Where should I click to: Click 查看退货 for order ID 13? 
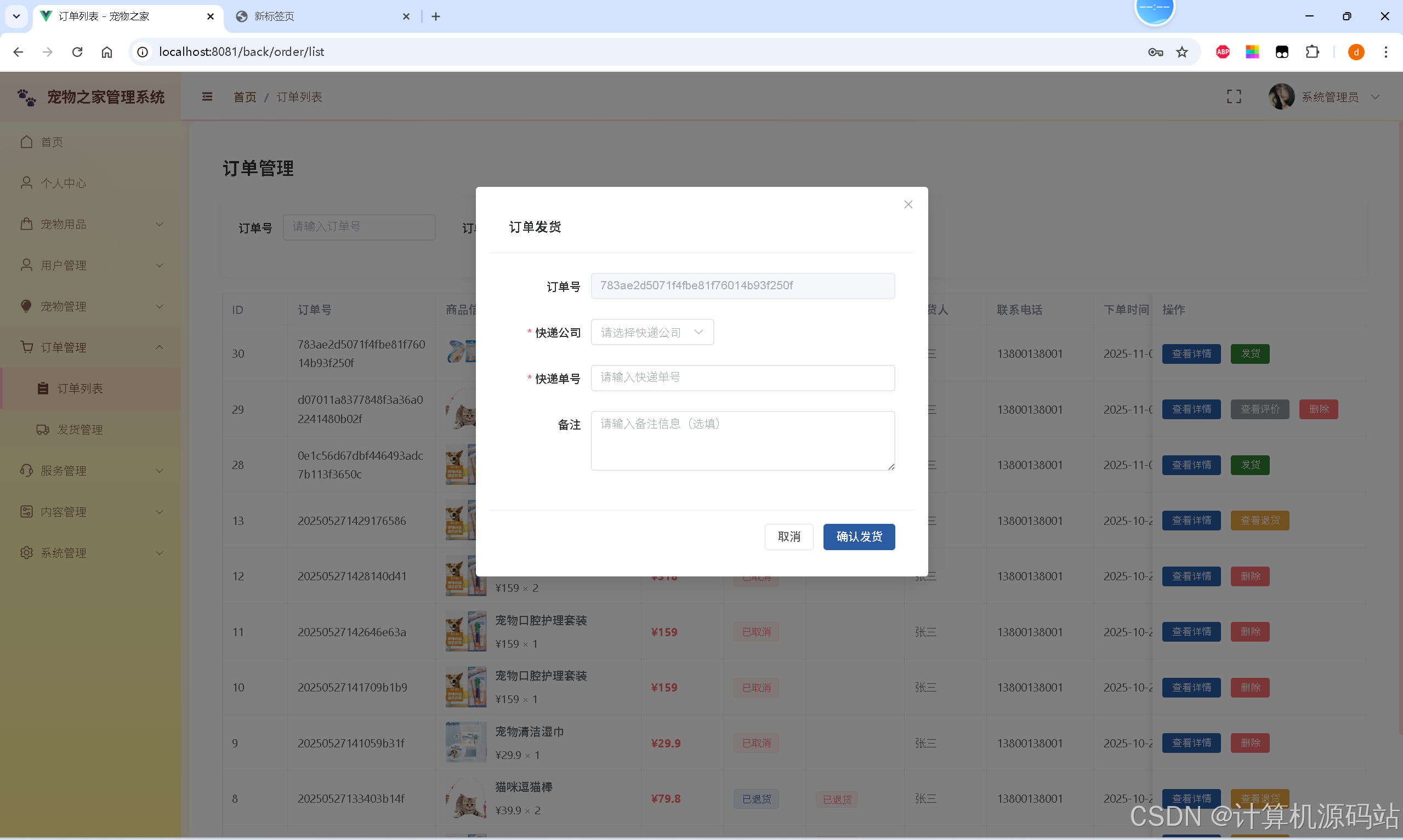[1260, 521]
